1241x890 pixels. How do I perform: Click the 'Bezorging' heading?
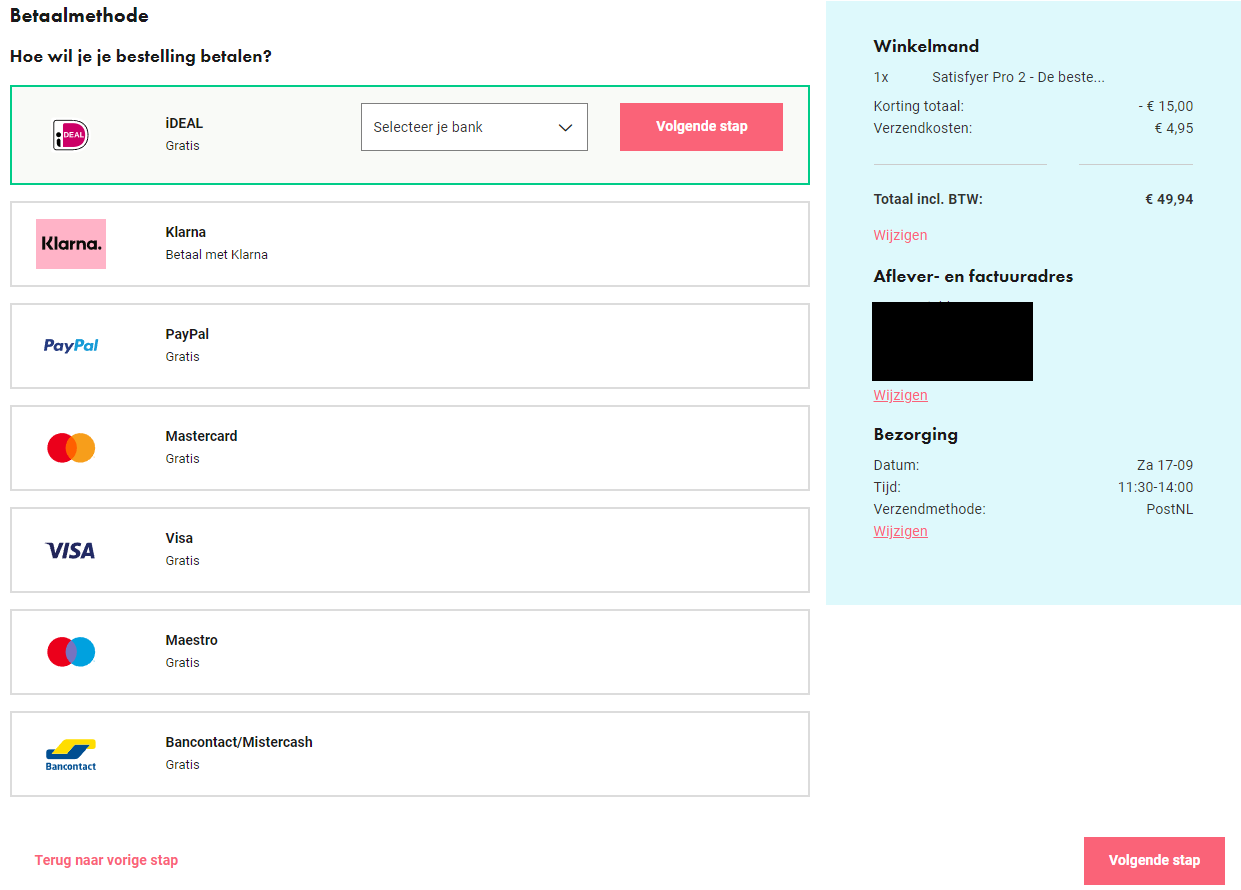(x=915, y=434)
